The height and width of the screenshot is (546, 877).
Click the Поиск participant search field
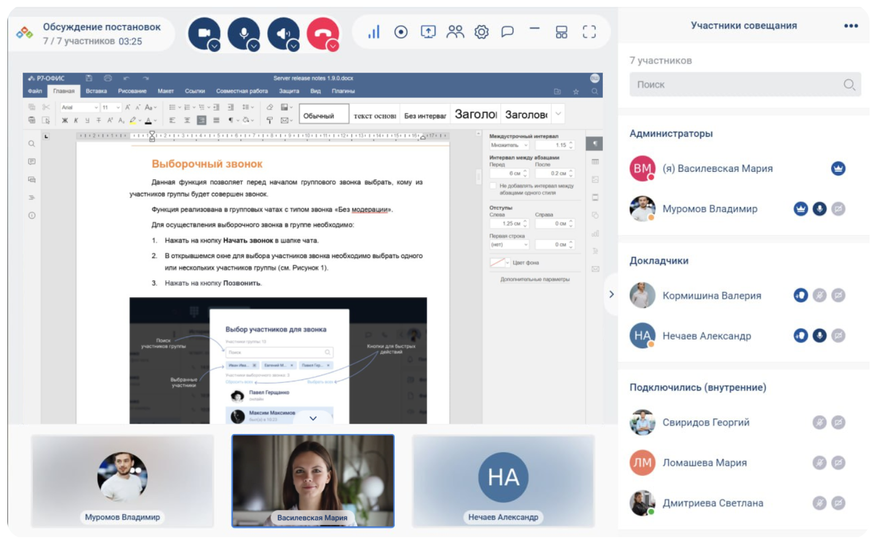(x=735, y=85)
